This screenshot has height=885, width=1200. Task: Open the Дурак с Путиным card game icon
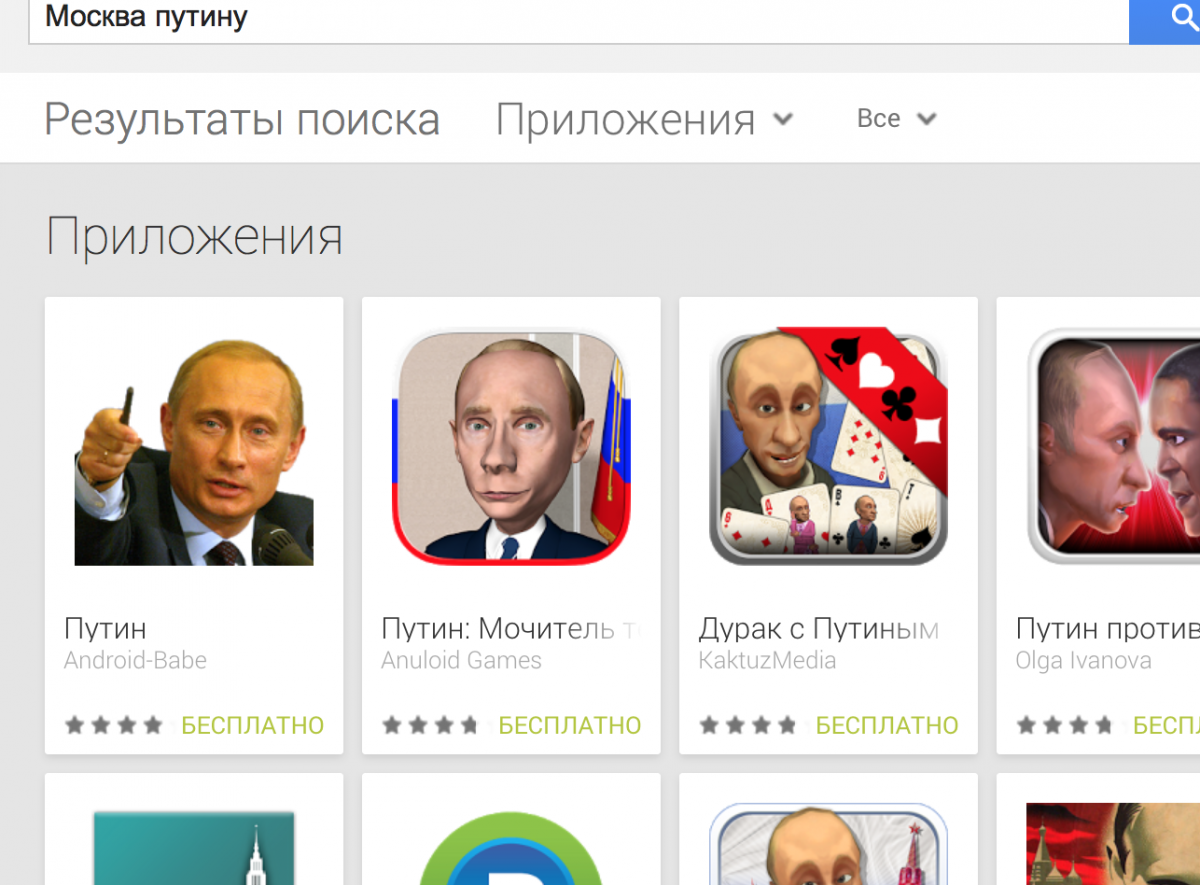[x=828, y=446]
